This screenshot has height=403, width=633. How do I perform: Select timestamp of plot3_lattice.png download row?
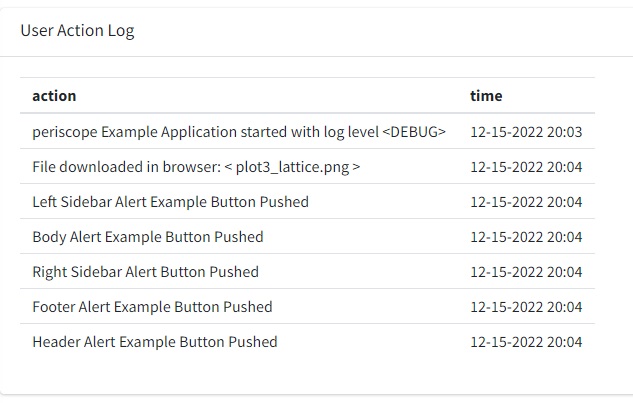(x=526, y=167)
